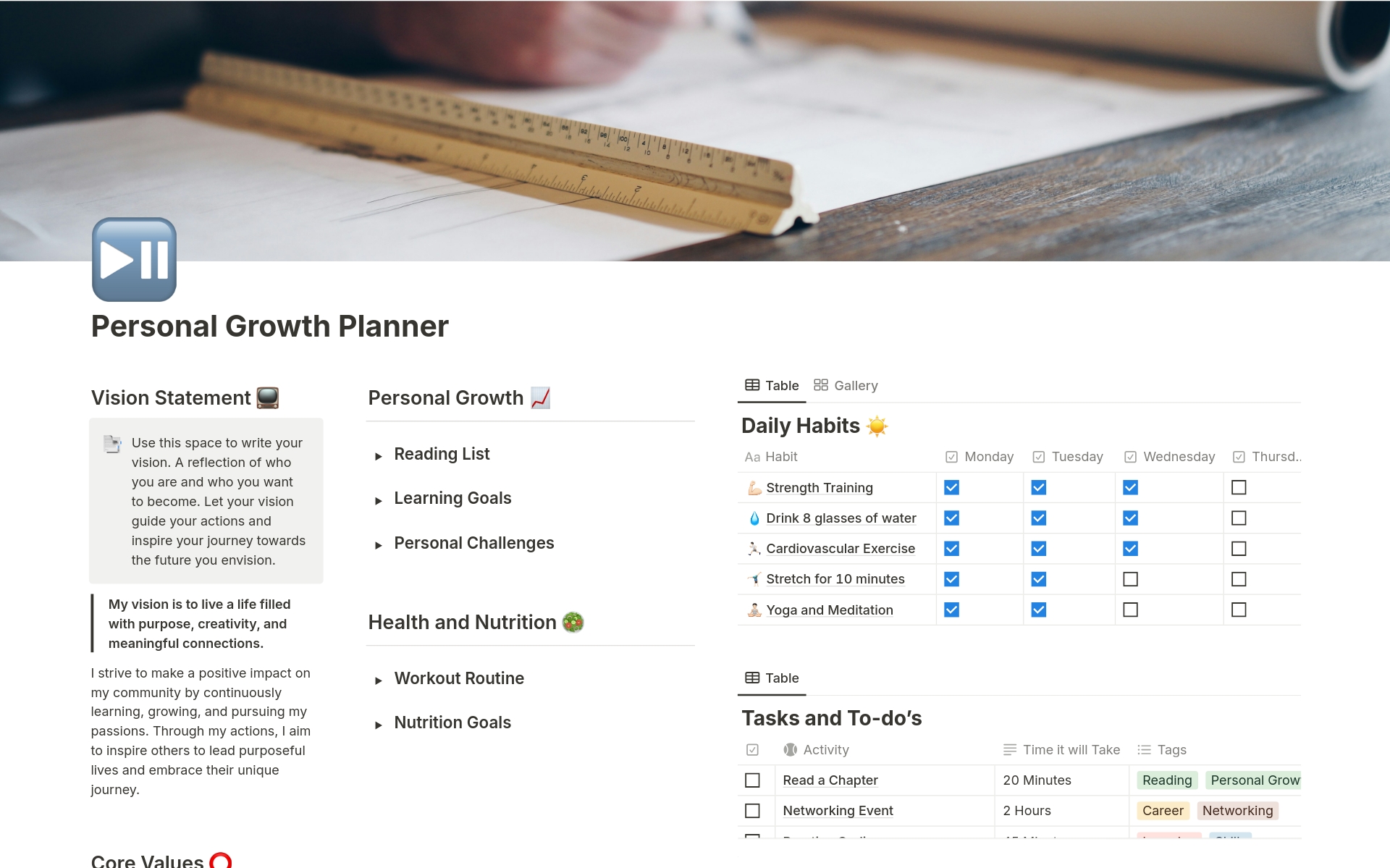Click the Personal Challenges expander
The height and width of the screenshot is (868, 1390).
tap(378, 543)
